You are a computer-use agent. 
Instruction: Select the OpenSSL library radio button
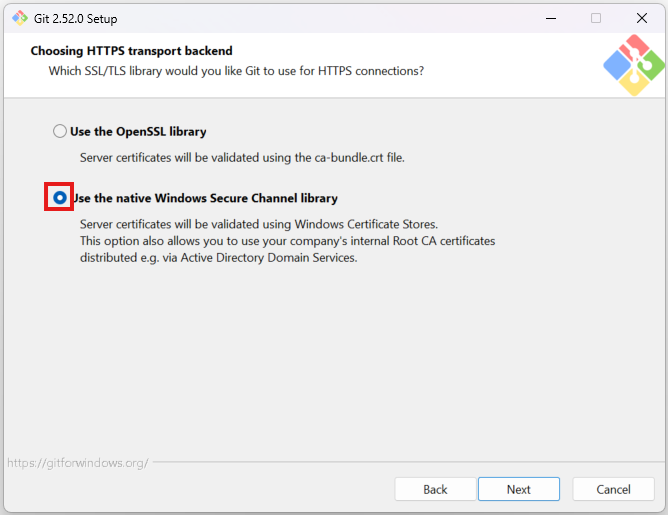tap(60, 131)
